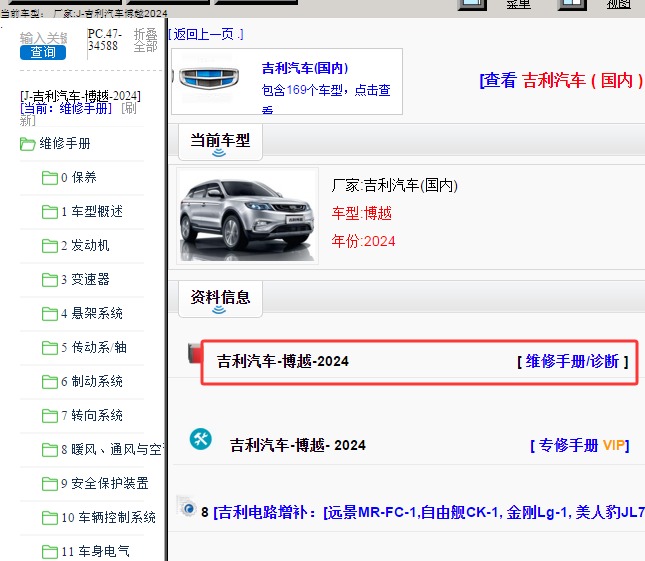Expand the 4 悬架系统 tree item

tap(92, 313)
